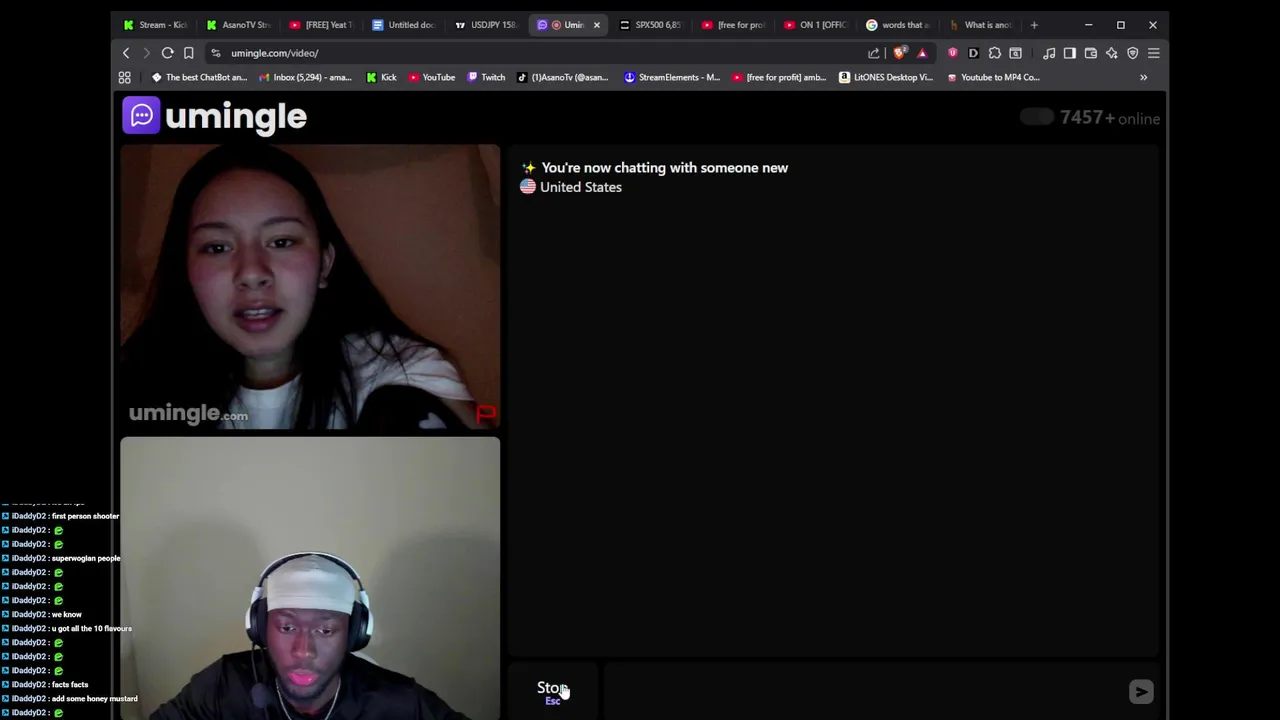1280x720 pixels.
Task: Open the LitONES Desktop bookmark
Action: tap(886, 77)
